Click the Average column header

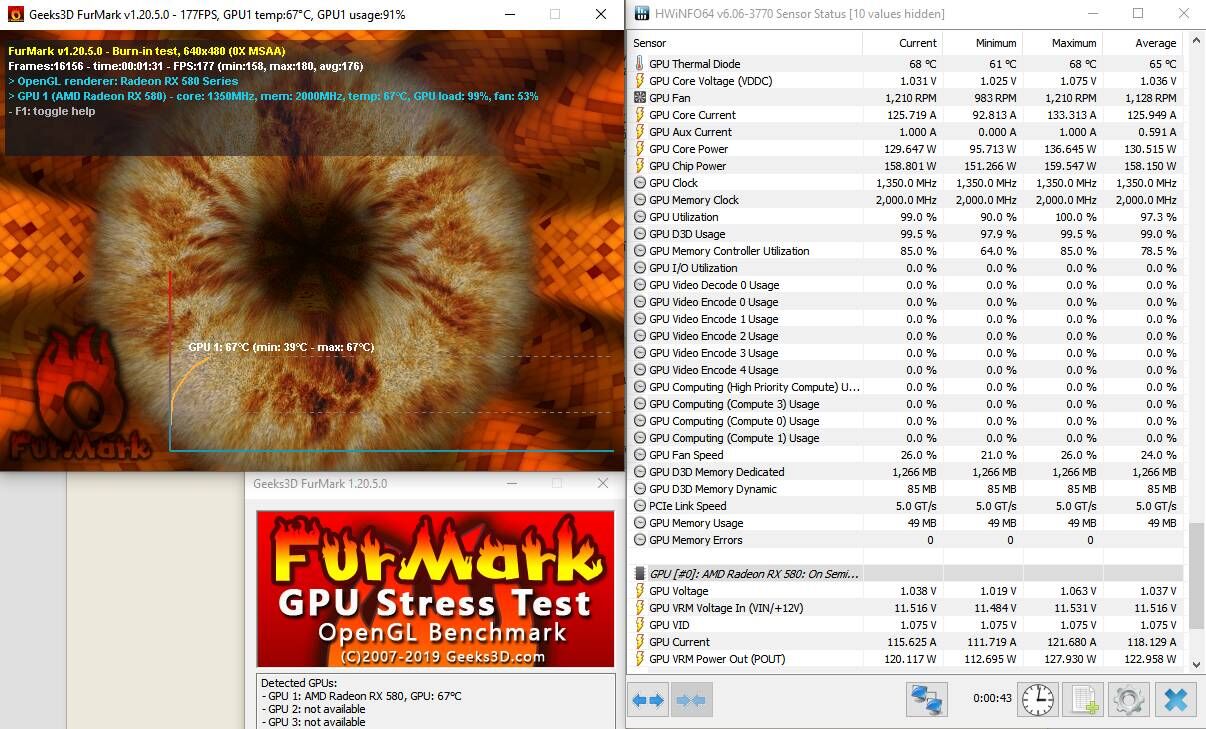[1142, 43]
